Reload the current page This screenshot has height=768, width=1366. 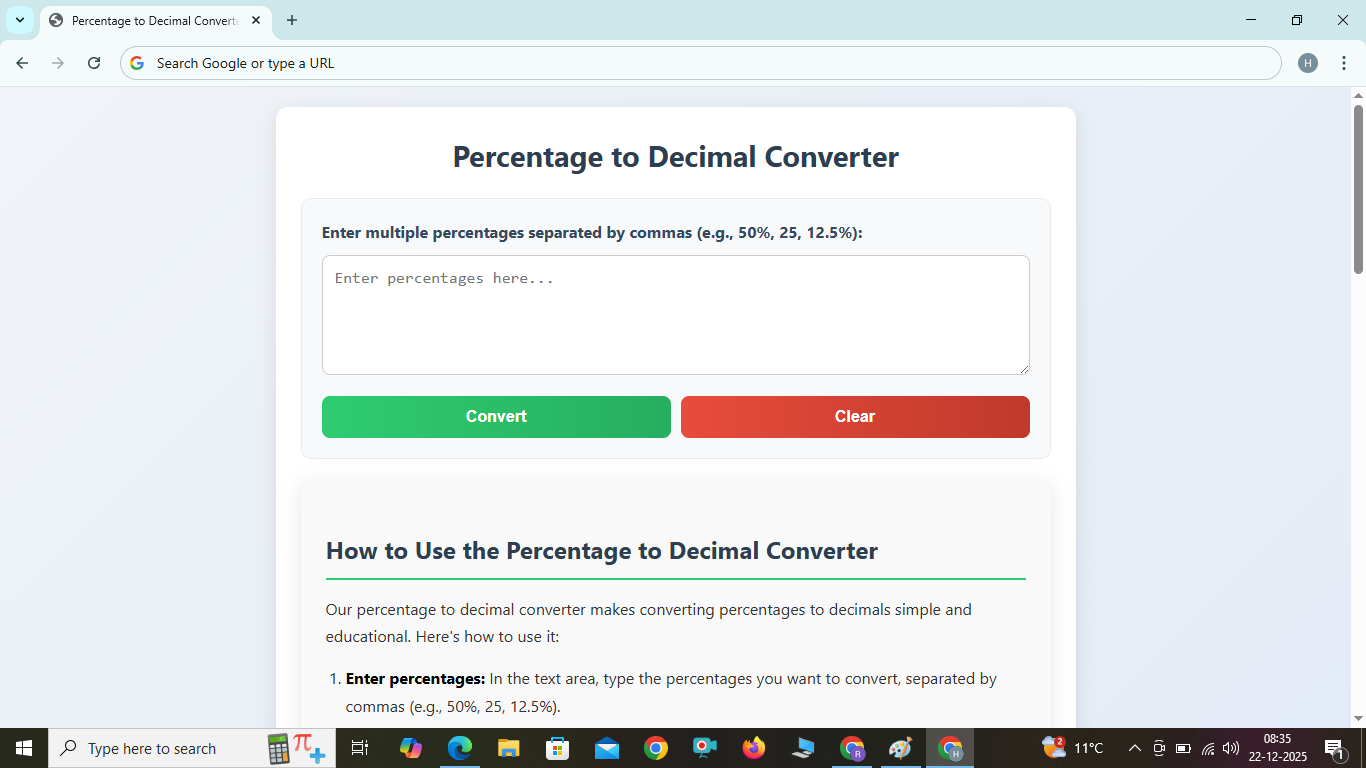click(93, 62)
